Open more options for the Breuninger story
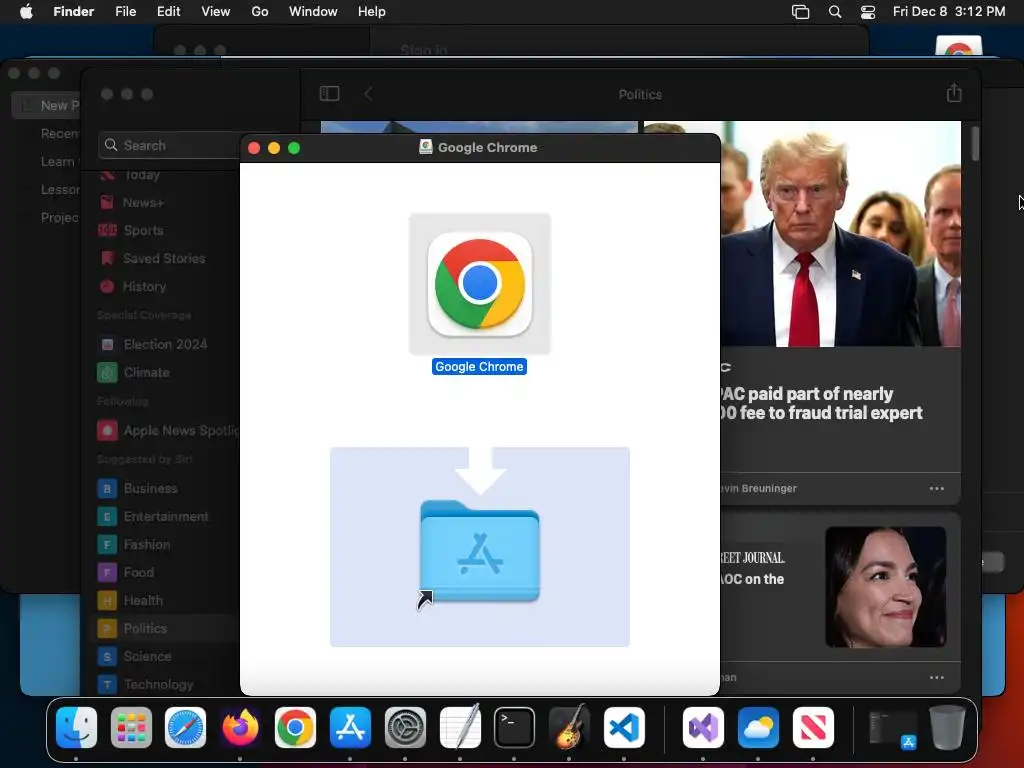Image resolution: width=1024 pixels, height=768 pixels. pyautogui.click(x=936, y=488)
